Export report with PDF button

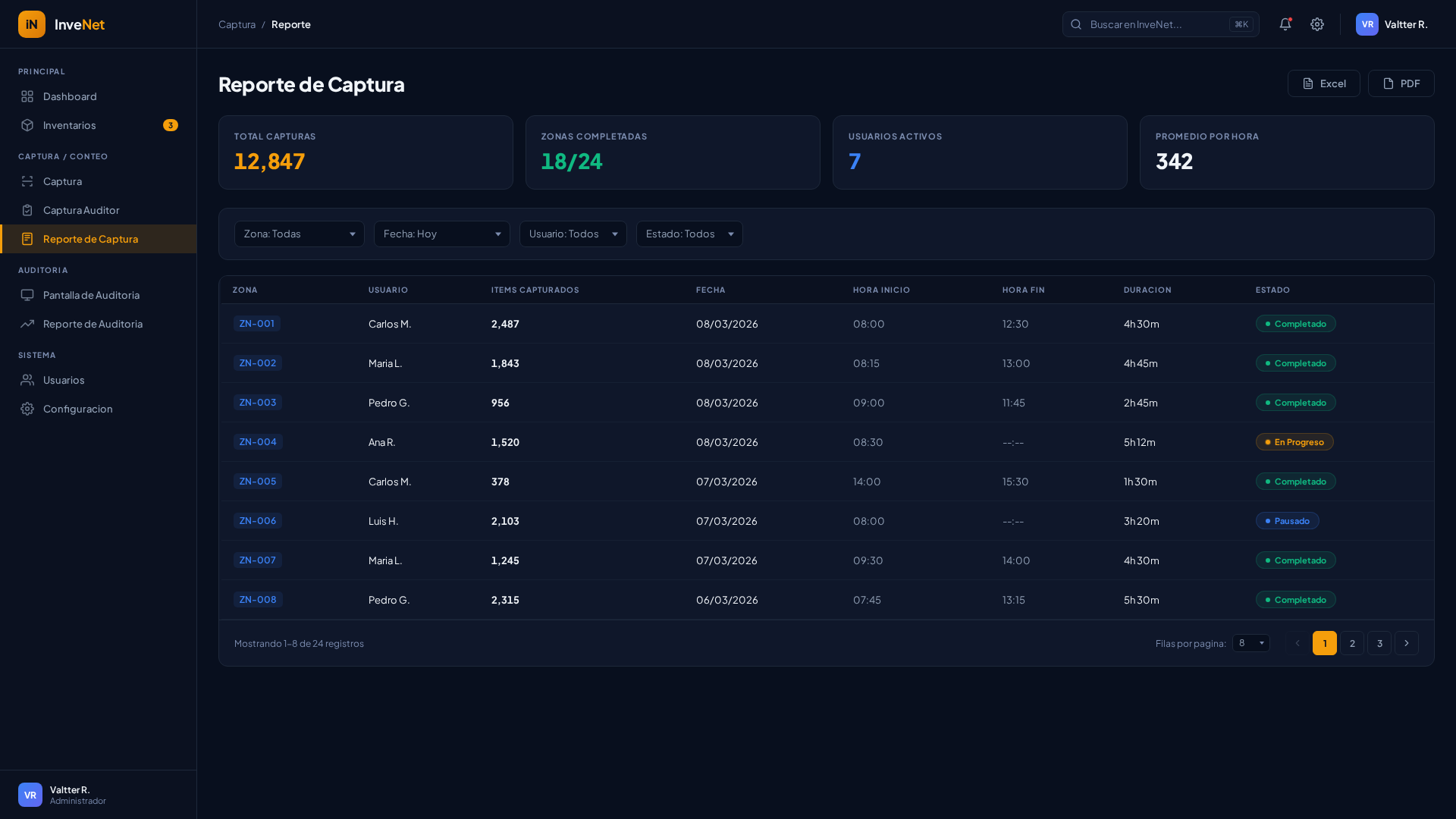point(1401,83)
